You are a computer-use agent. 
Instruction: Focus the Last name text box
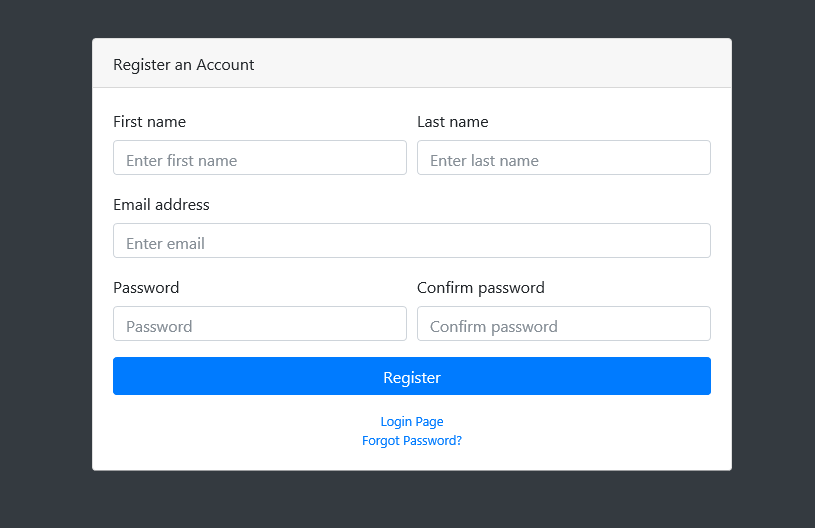(x=563, y=157)
